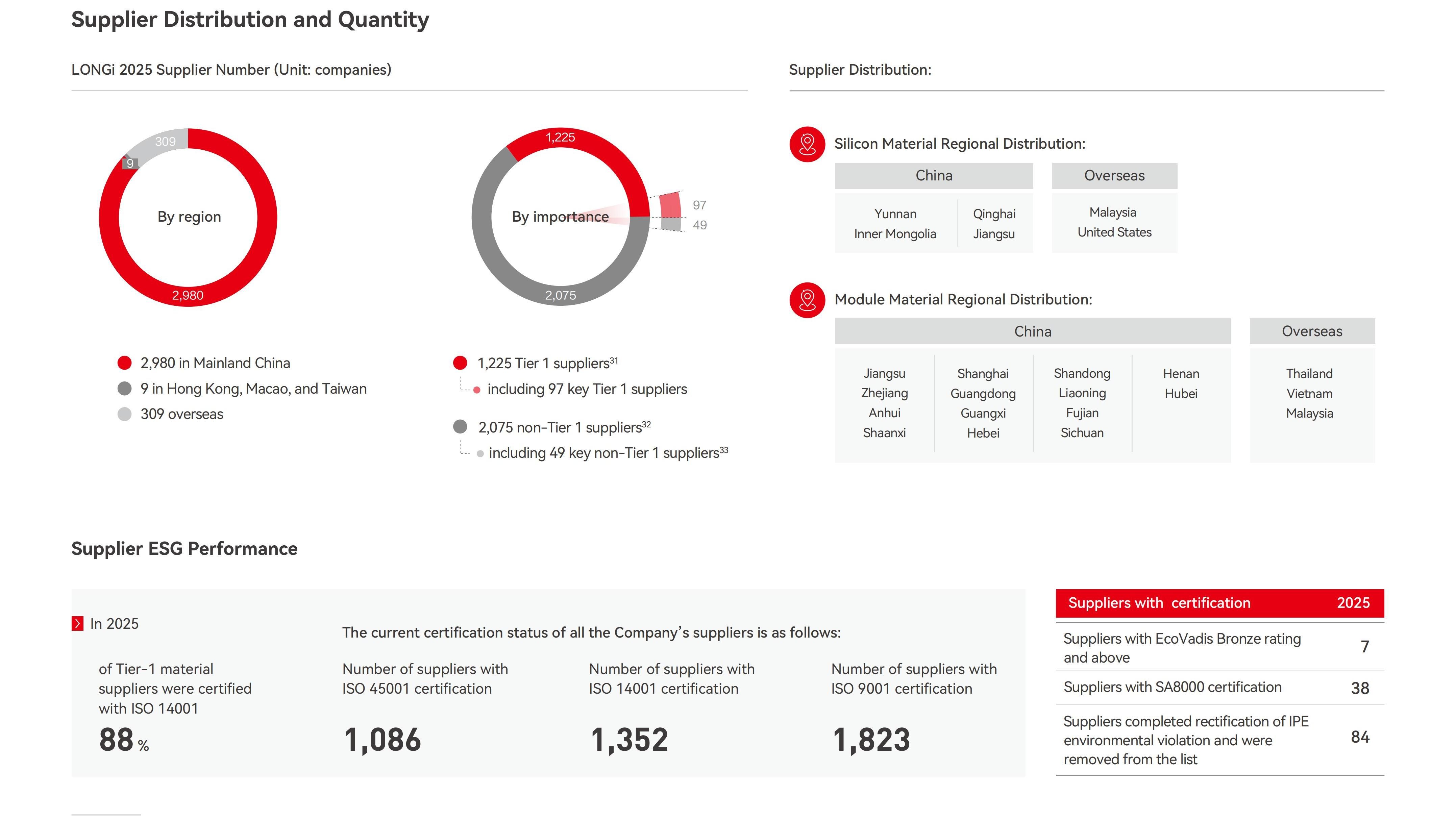The width and height of the screenshot is (1456, 820).
Task: Click the 1,352 ISO 14001 figure
Action: tap(629, 740)
